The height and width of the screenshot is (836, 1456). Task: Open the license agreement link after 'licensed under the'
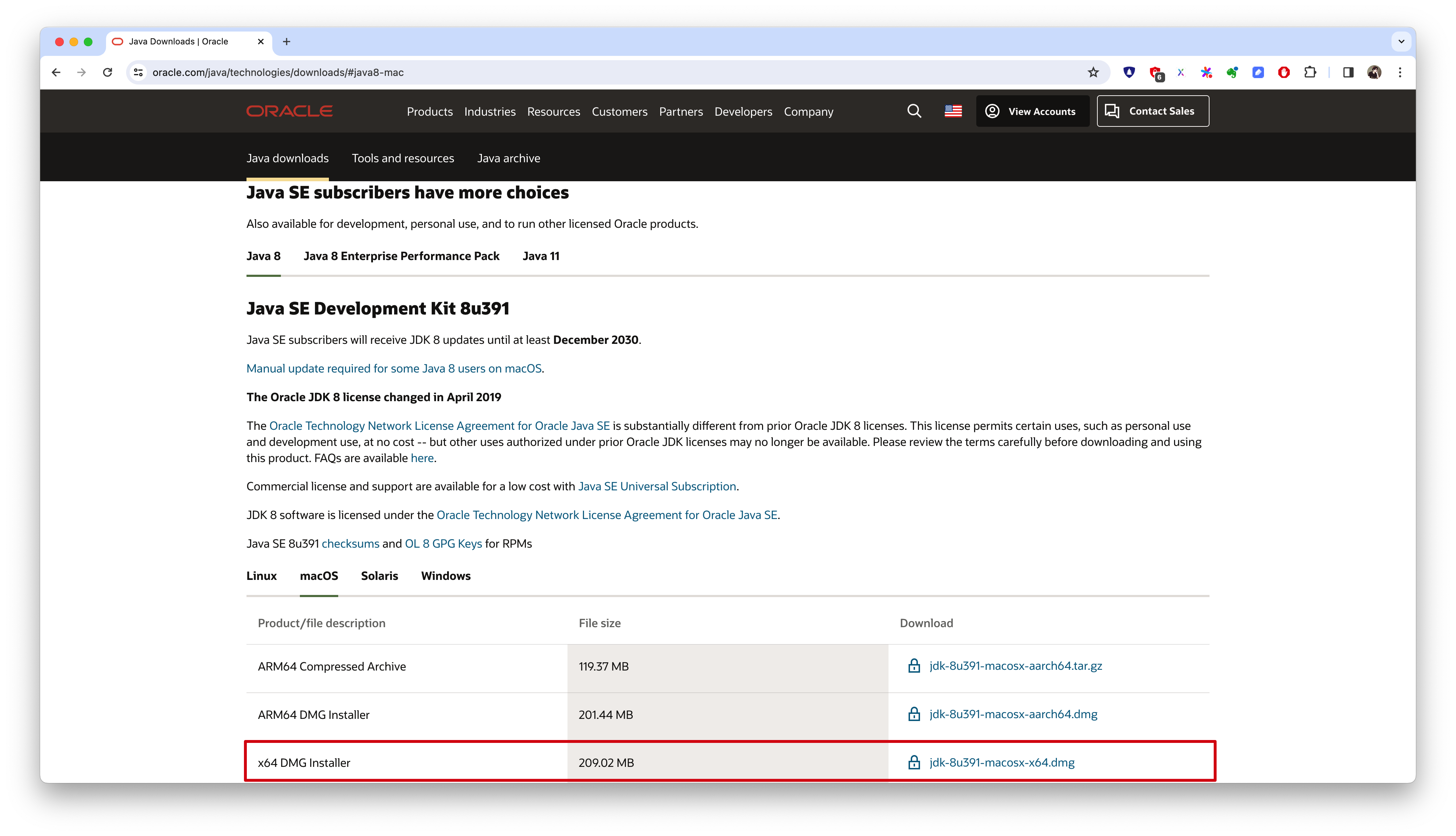(x=607, y=515)
